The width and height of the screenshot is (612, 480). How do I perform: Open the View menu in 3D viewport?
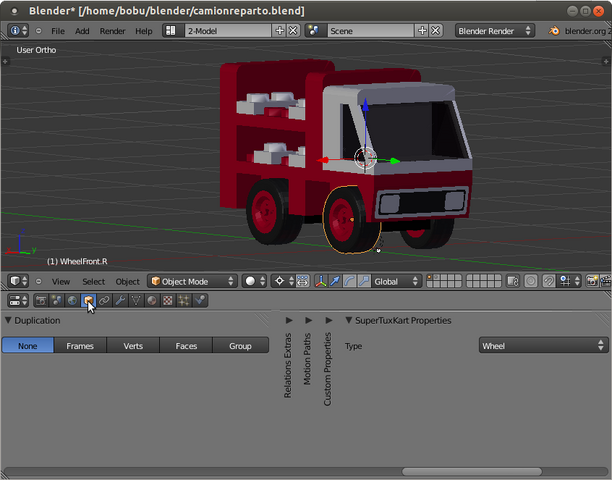61,281
